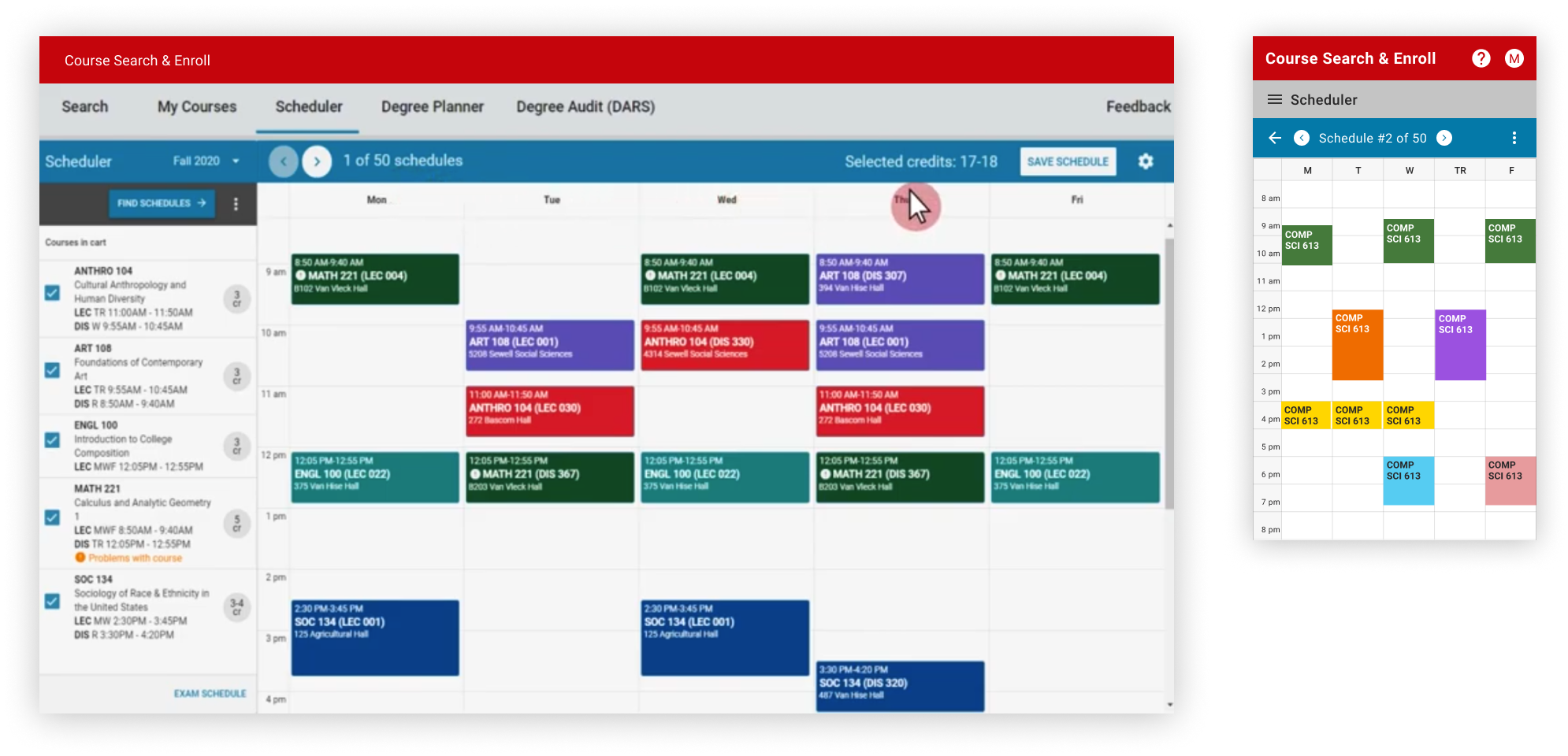1568x756 pixels.
Task: Click the Save Schedule button
Action: 1068,161
